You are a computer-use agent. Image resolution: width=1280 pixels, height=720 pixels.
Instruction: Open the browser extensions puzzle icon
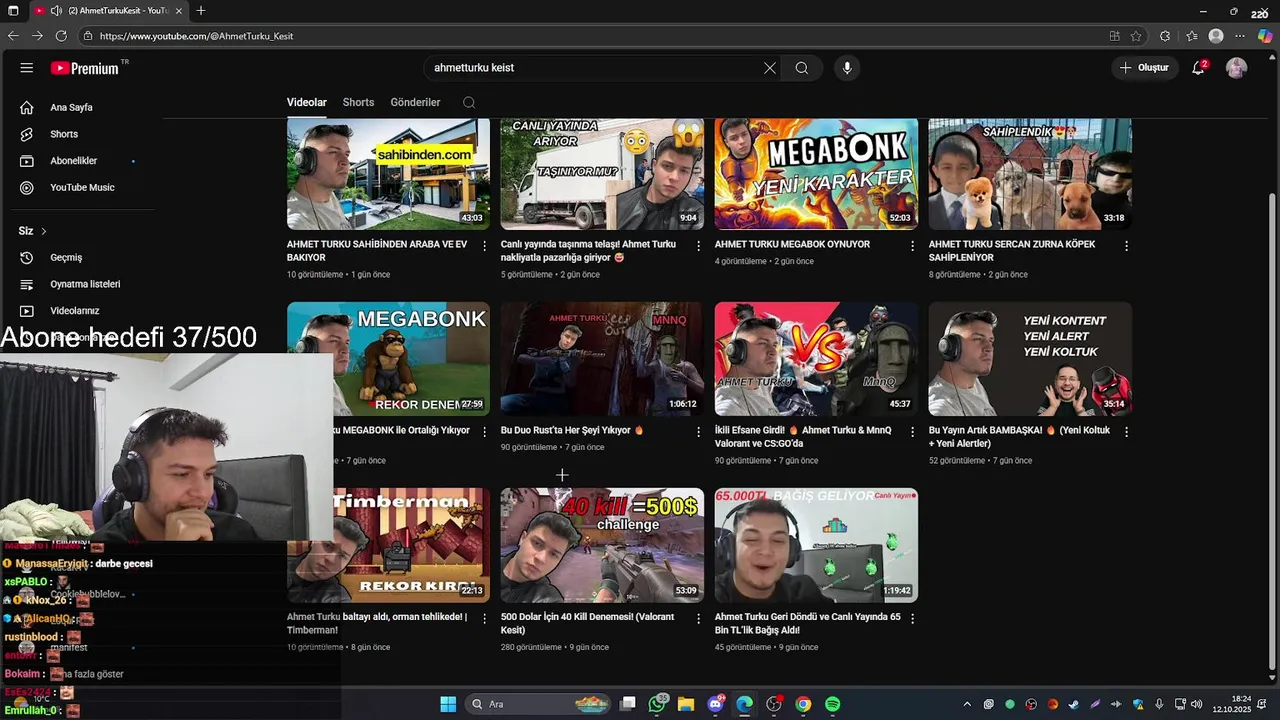[1165, 36]
